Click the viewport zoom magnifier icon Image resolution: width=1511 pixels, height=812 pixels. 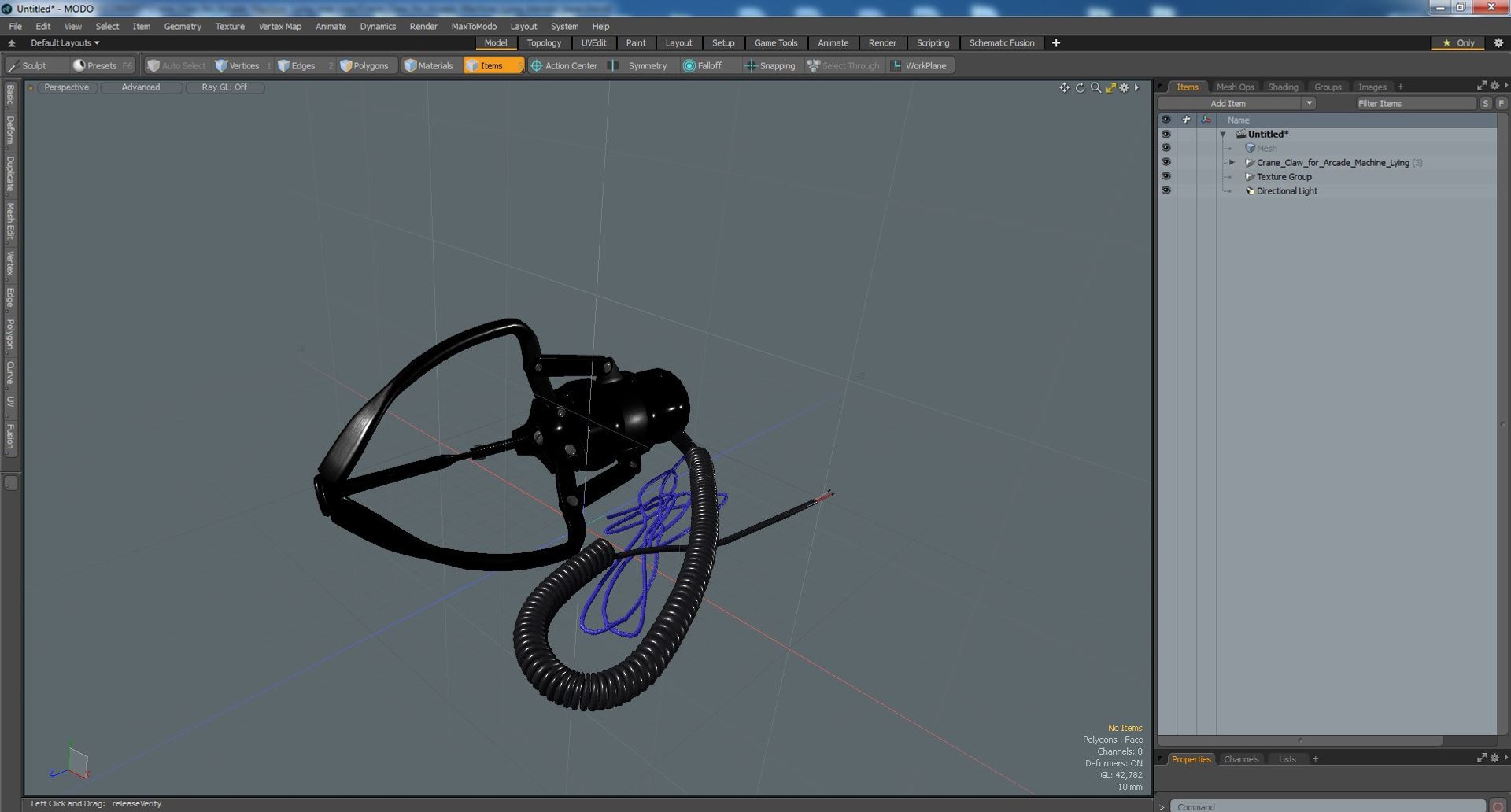pyautogui.click(x=1095, y=87)
